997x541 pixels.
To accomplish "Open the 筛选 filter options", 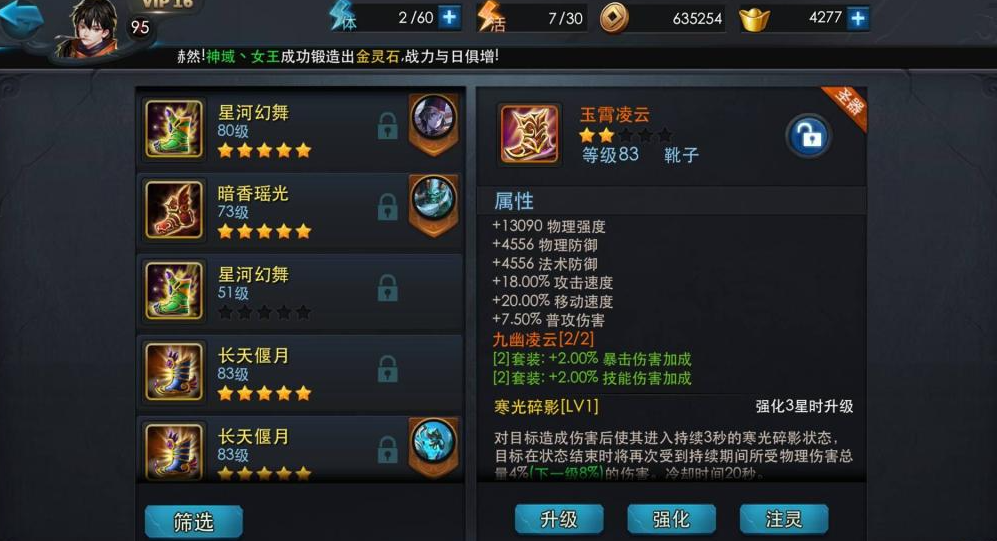I will coord(194,522).
